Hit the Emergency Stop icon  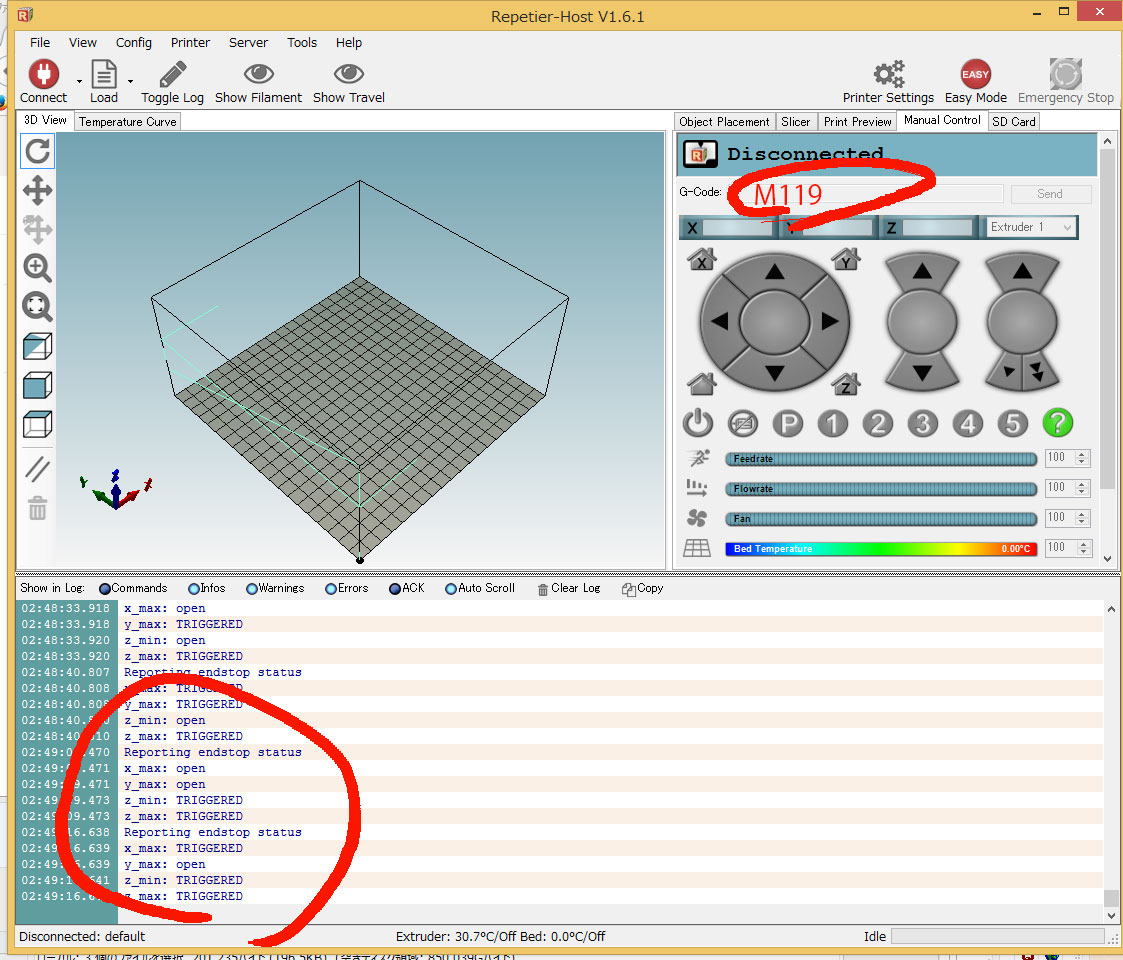(1066, 75)
